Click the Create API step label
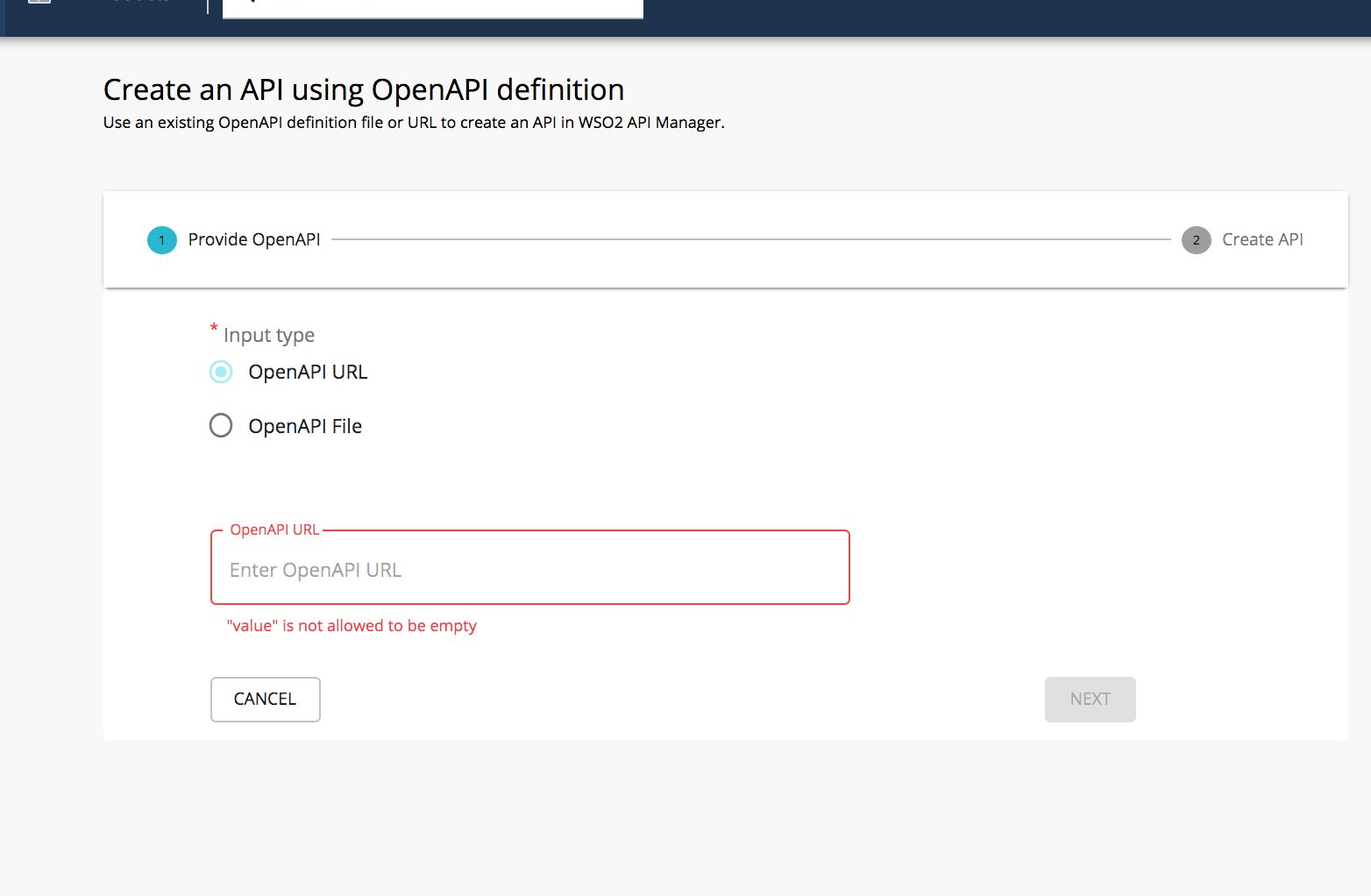 pyautogui.click(x=1262, y=239)
